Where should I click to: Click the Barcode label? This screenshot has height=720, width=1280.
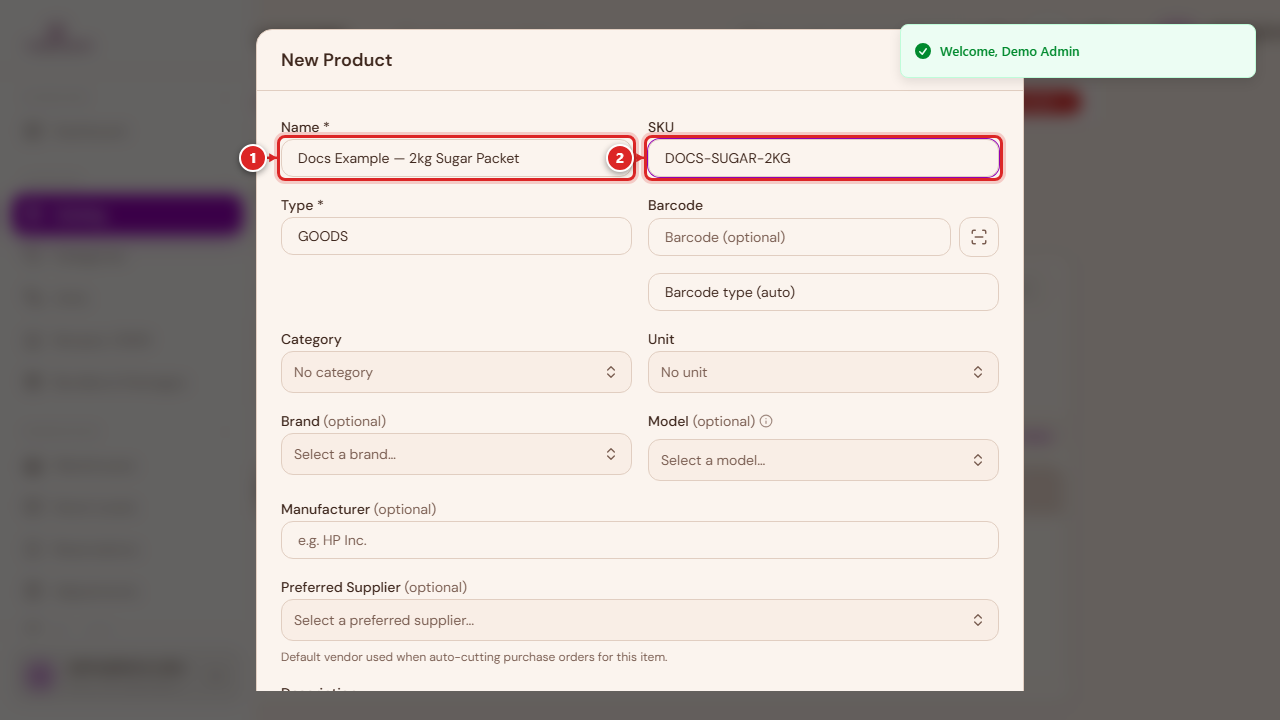(675, 205)
